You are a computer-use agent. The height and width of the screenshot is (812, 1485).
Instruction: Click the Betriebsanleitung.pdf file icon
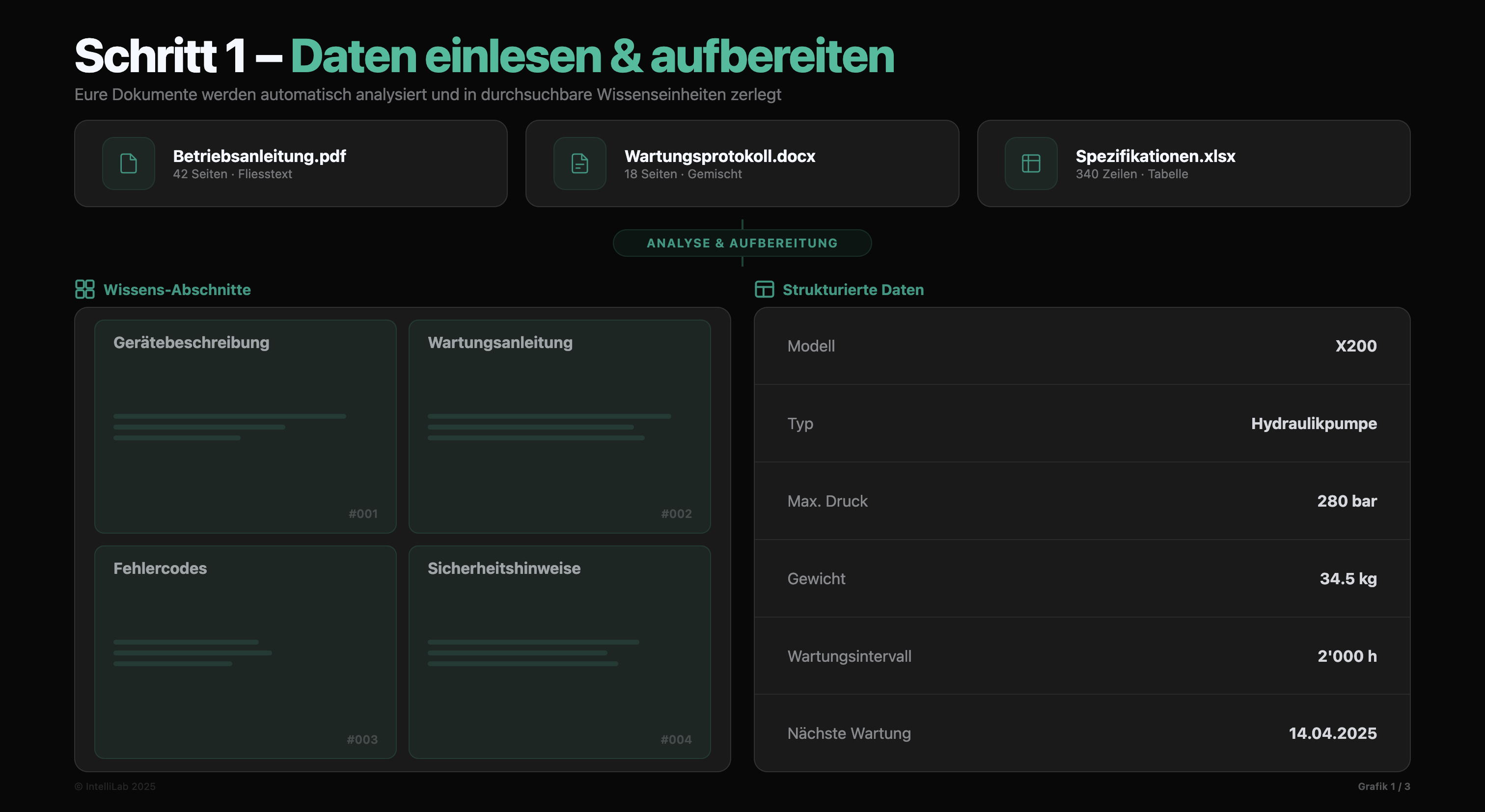click(128, 163)
